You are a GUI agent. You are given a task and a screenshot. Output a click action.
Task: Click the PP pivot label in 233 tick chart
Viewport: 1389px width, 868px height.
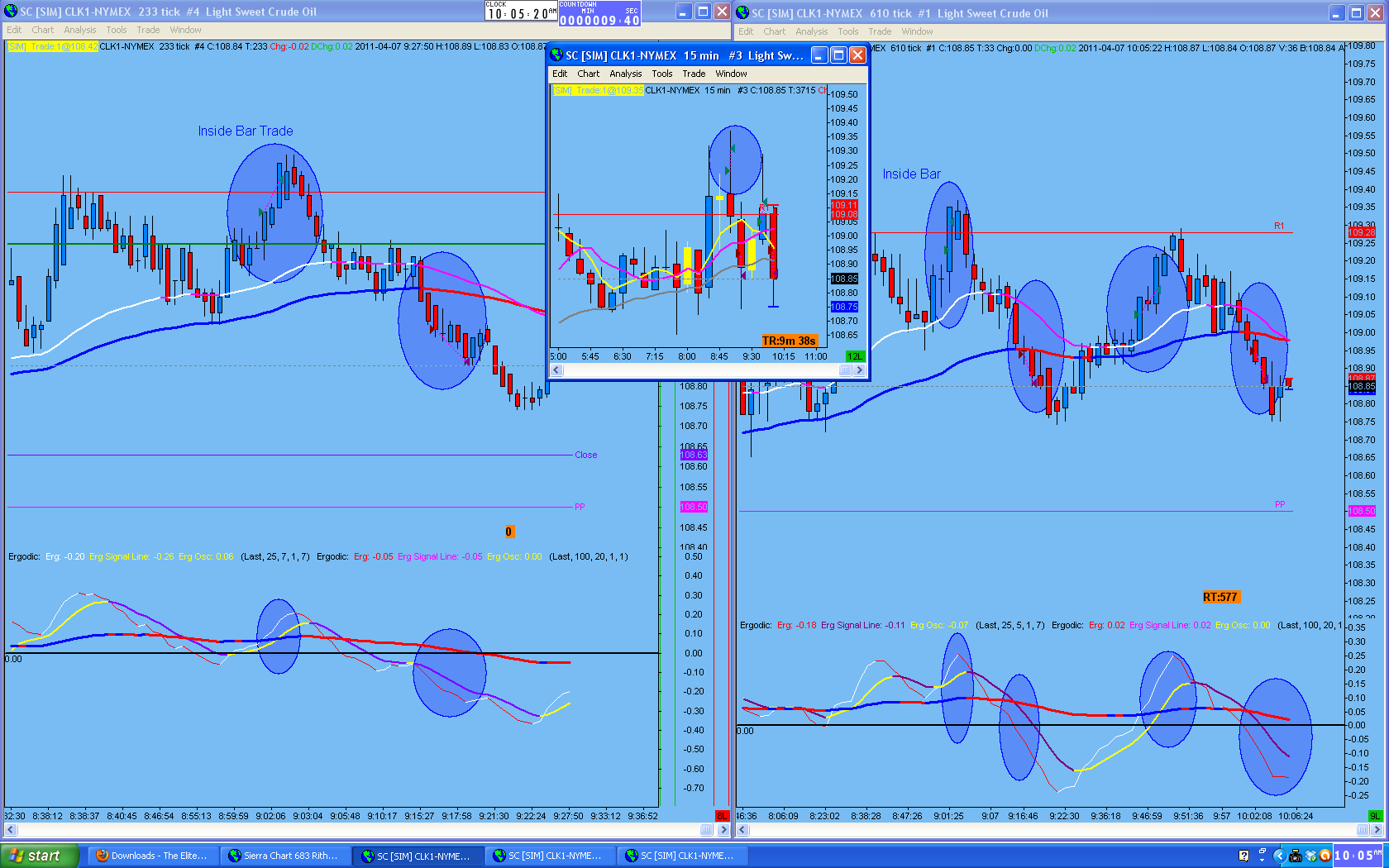pos(580,507)
